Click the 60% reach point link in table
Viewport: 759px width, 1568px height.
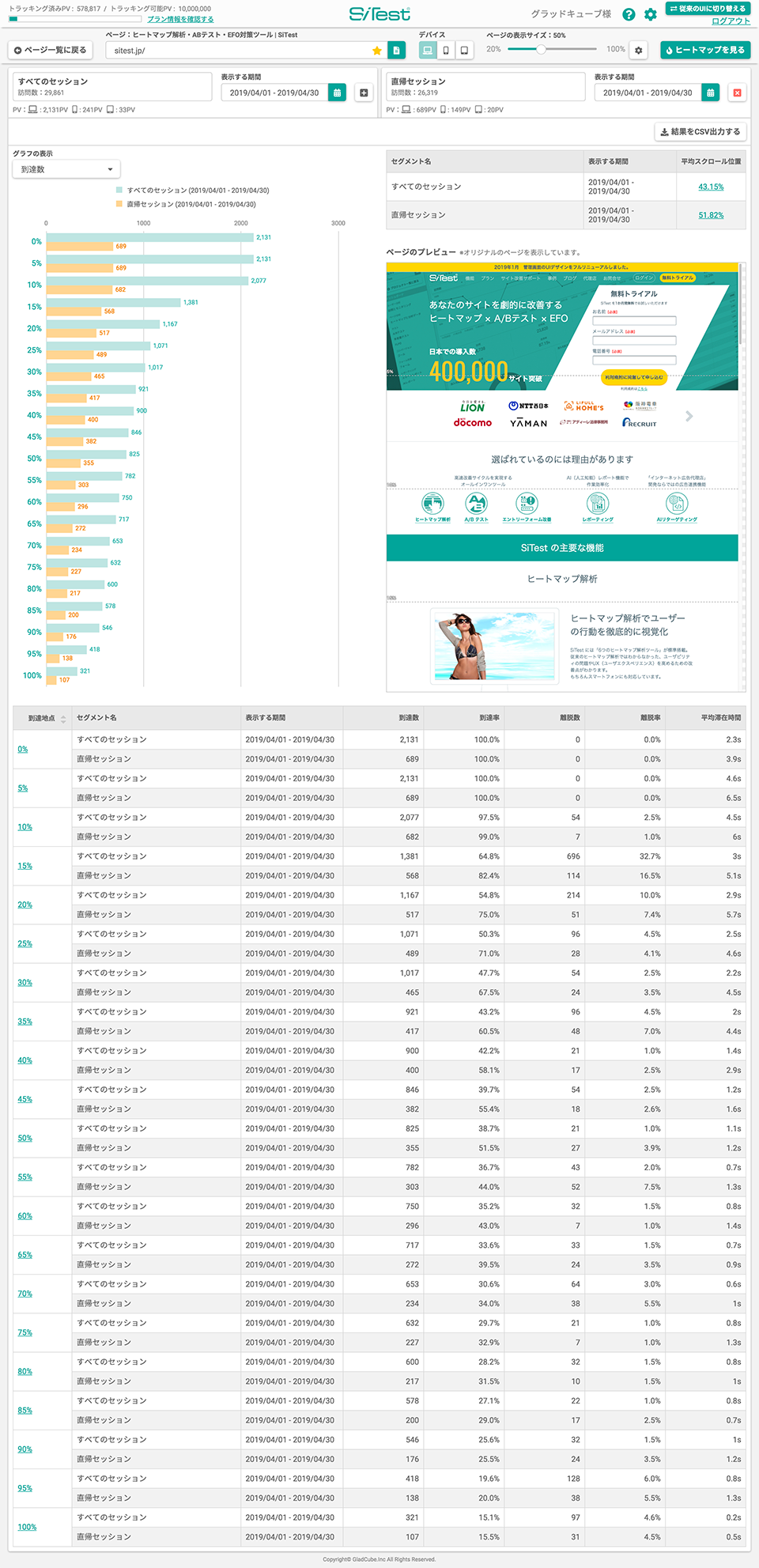point(25,1216)
